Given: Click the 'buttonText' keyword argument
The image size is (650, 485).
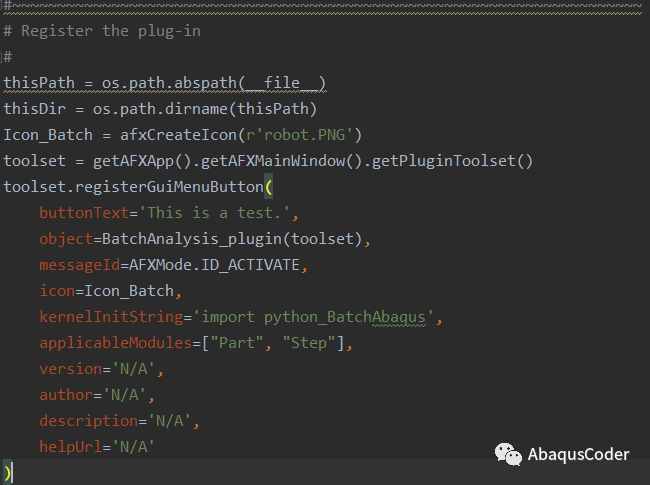Looking at the screenshot, I should 84,213.
